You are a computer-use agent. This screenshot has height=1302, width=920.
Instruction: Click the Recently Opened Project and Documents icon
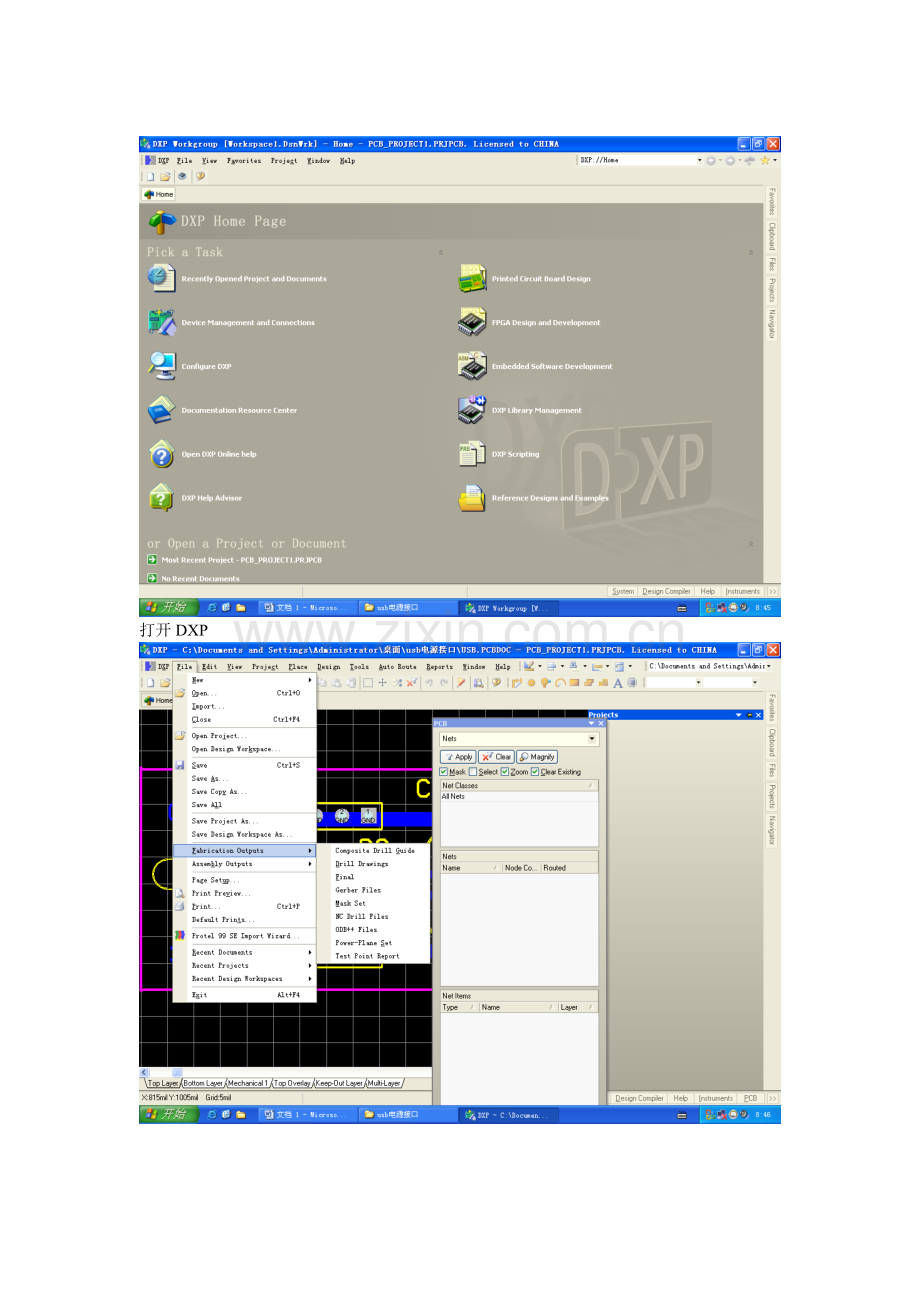coord(162,278)
